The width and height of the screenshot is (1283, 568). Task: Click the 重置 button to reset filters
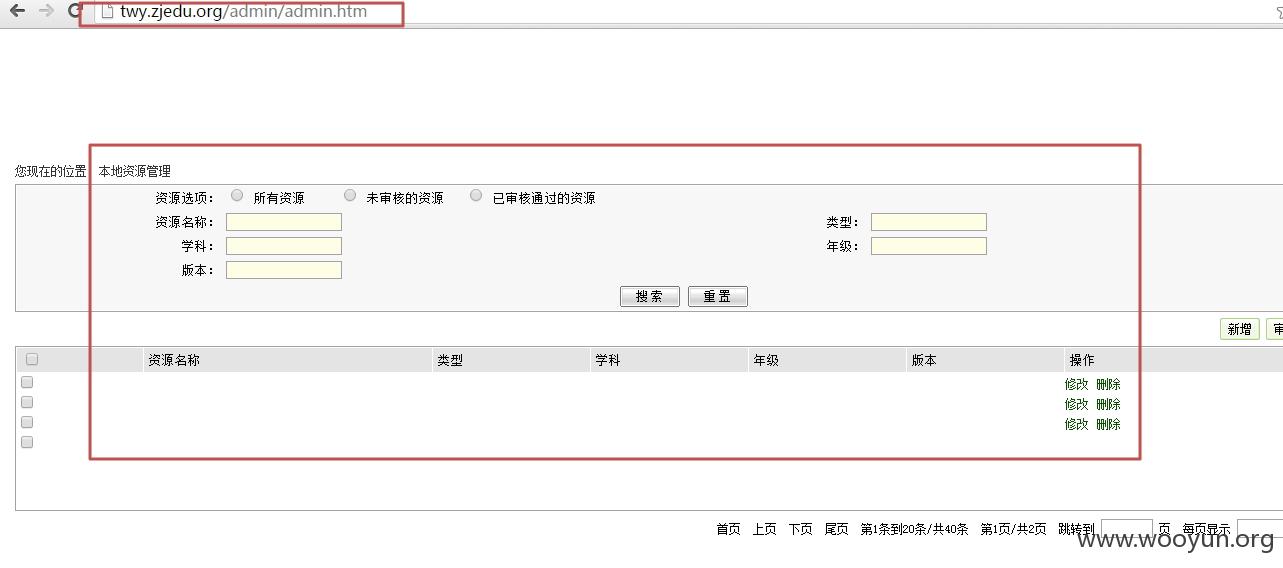pos(718,296)
